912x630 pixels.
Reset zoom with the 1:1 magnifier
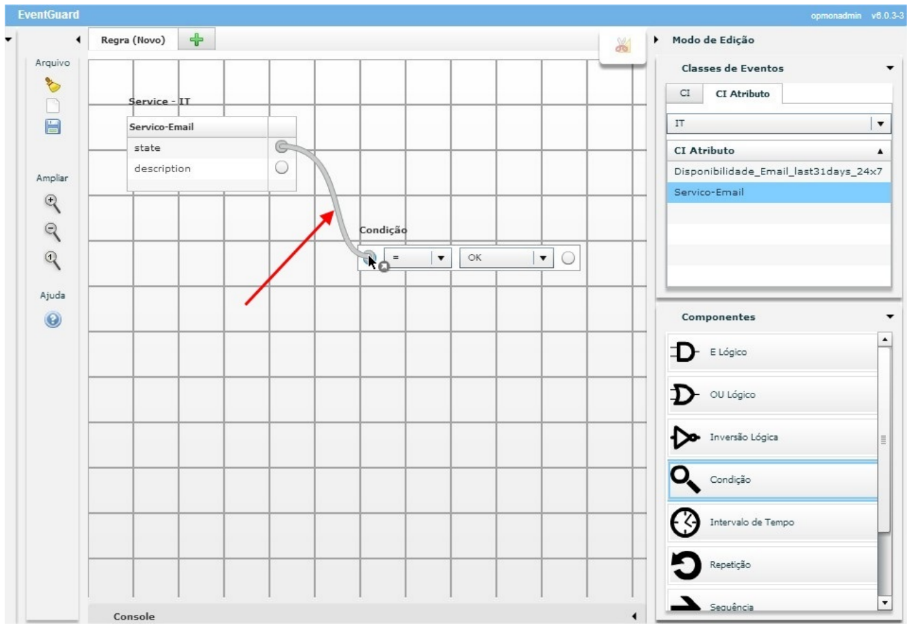coord(53,259)
